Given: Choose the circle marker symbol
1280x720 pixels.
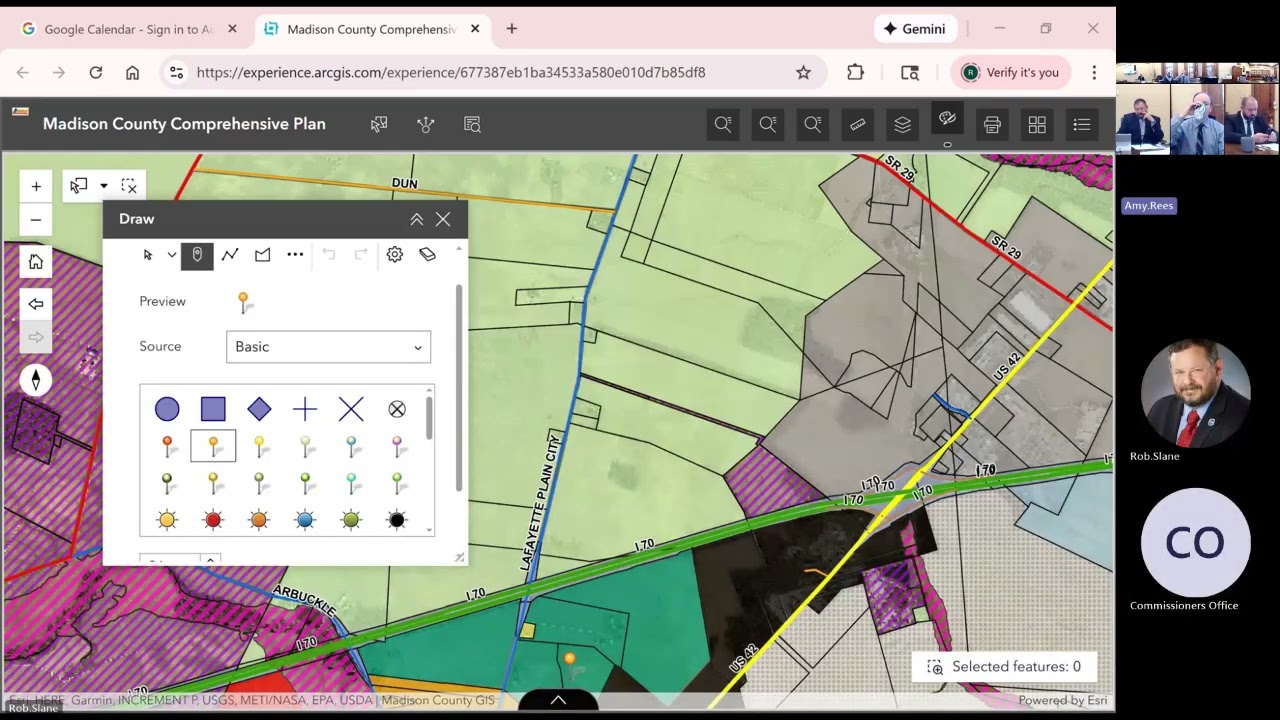Looking at the screenshot, I should click(x=167, y=409).
